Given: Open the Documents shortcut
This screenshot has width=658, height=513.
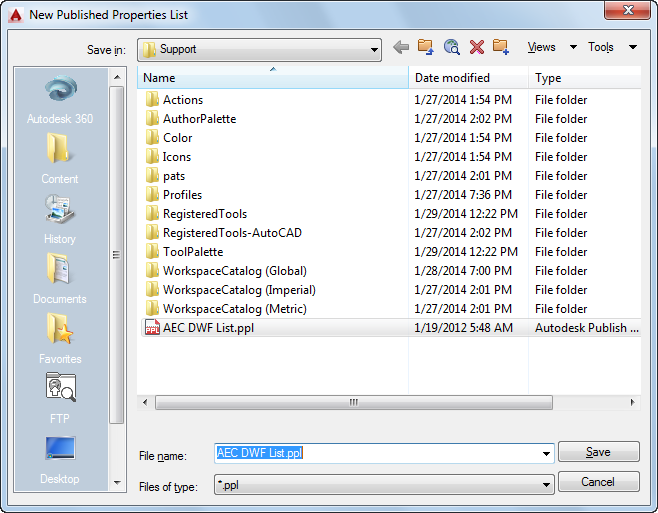Looking at the screenshot, I should click(x=60, y=279).
